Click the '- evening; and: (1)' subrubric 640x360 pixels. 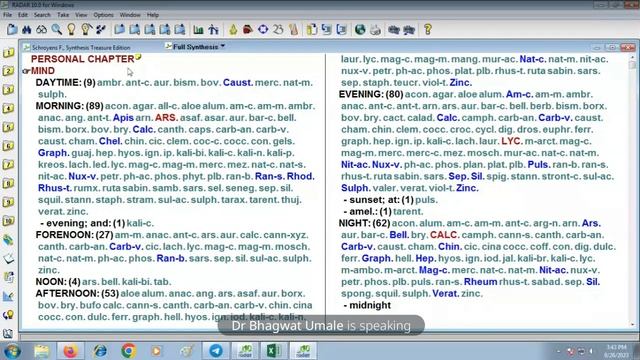[83, 223]
